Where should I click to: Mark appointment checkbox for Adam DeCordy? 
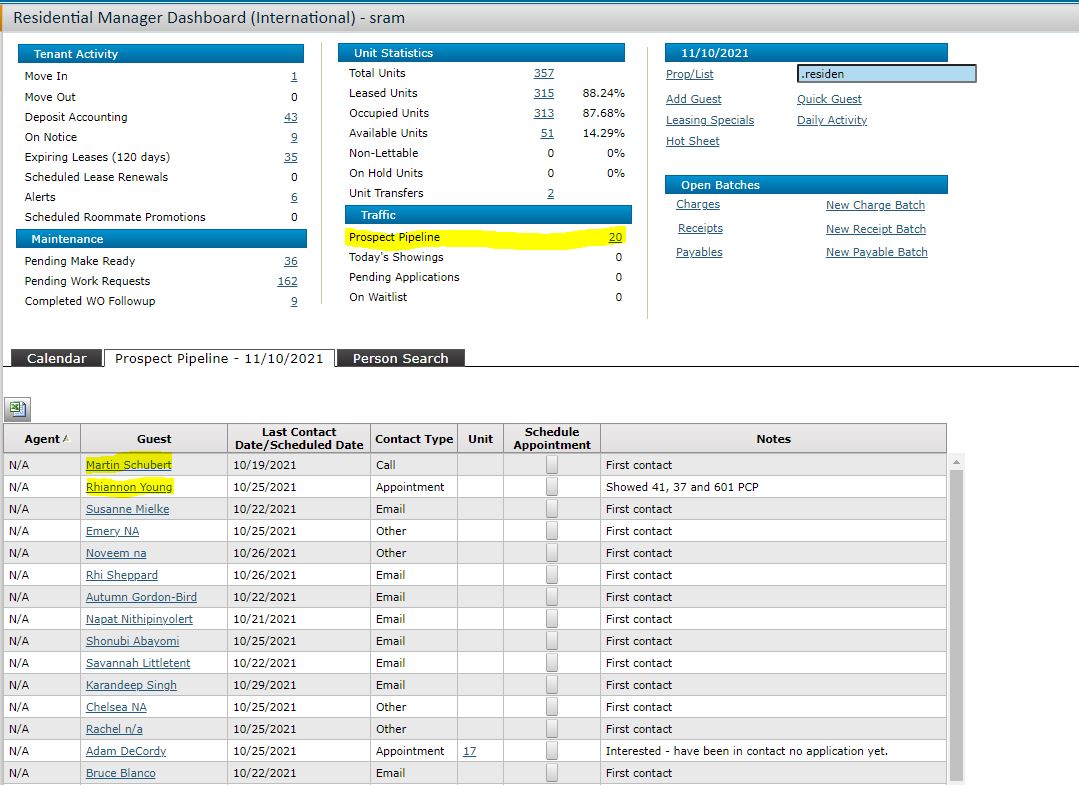coord(552,751)
